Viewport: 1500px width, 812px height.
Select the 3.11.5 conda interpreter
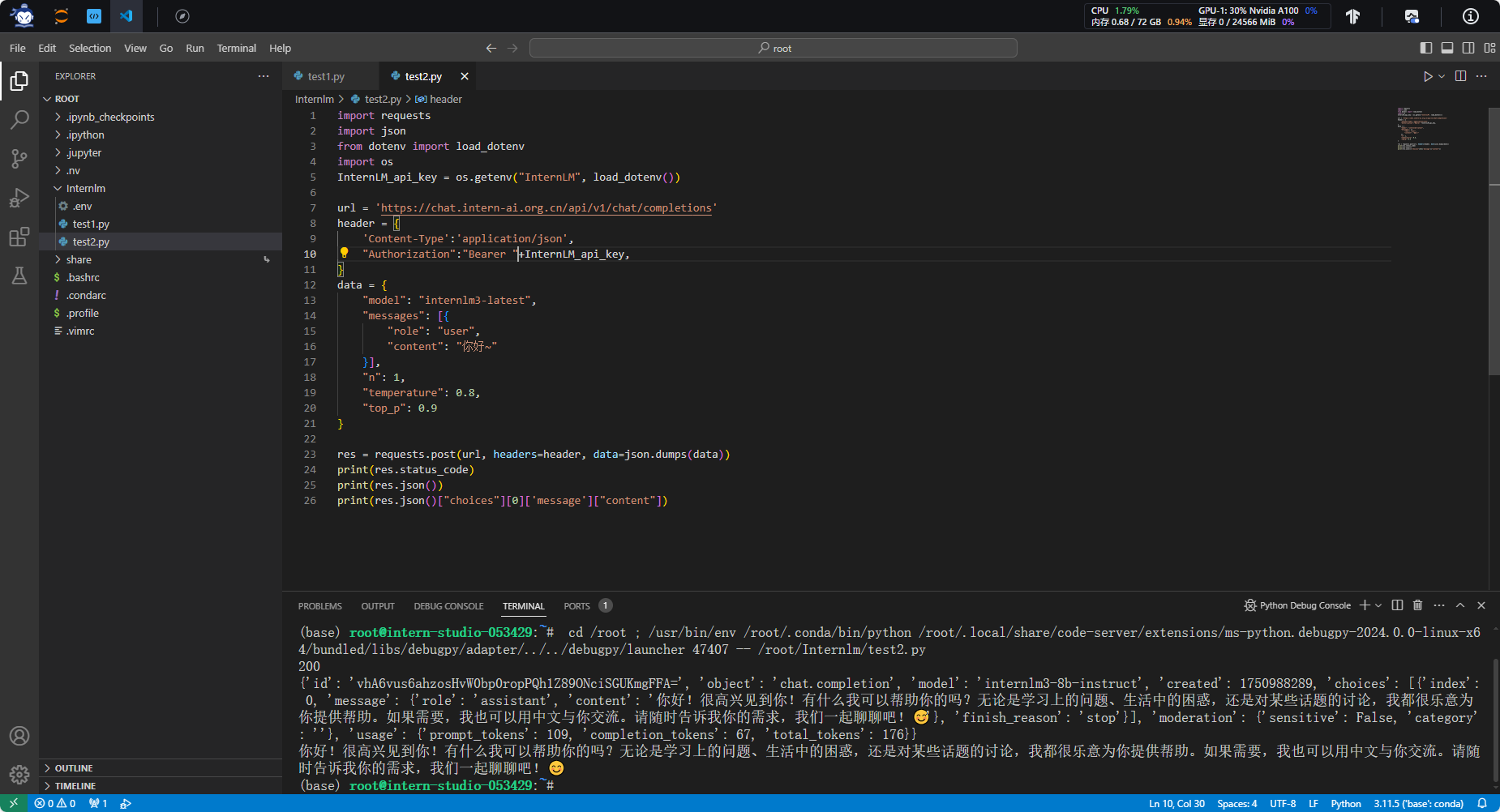[1418, 804]
